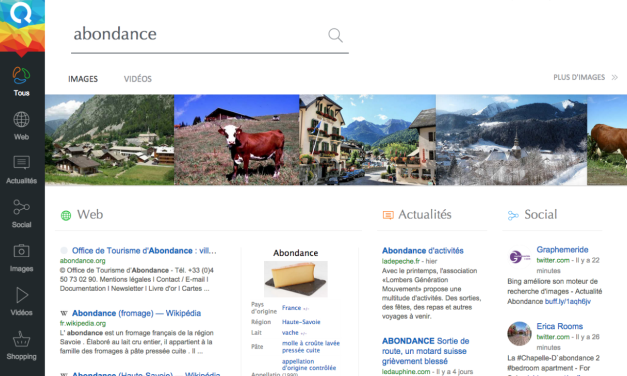Open the ladepeche.fr source link
The width and height of the screenshot is (627, 376).
(401, 261)
